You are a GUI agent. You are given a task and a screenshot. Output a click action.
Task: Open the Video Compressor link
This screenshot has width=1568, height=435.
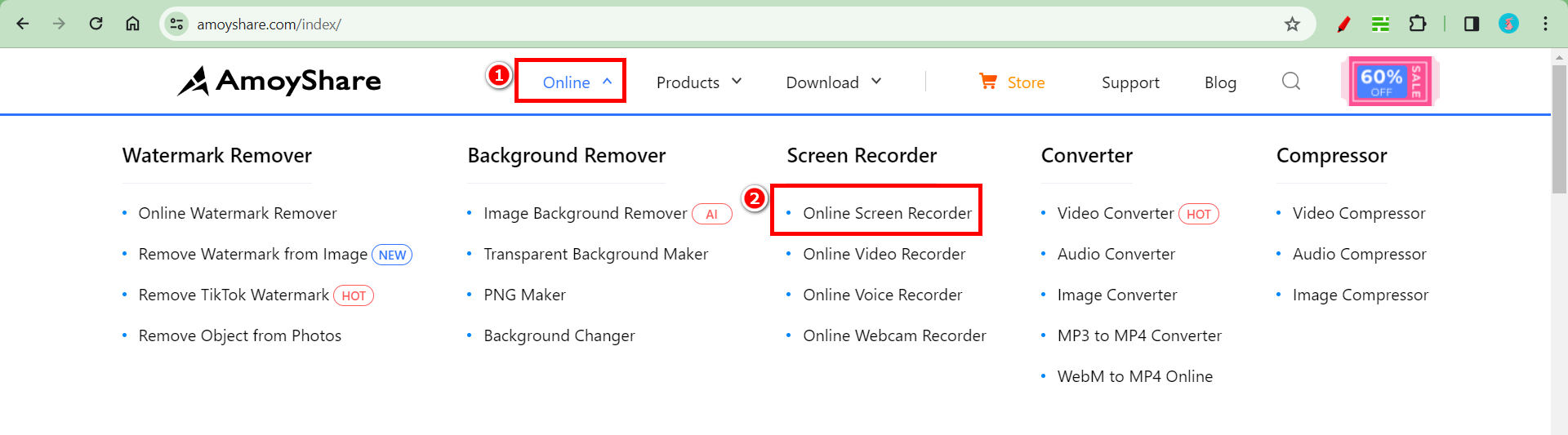click(x=1358, y=213)
